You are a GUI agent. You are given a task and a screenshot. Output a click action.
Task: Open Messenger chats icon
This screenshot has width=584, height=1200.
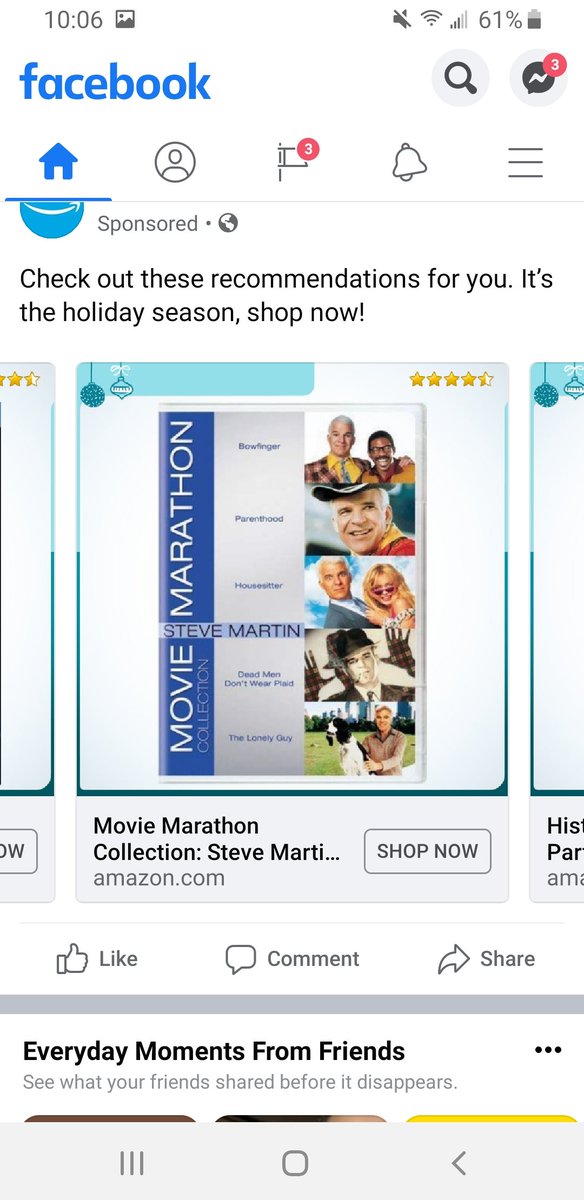click(538, 78)
